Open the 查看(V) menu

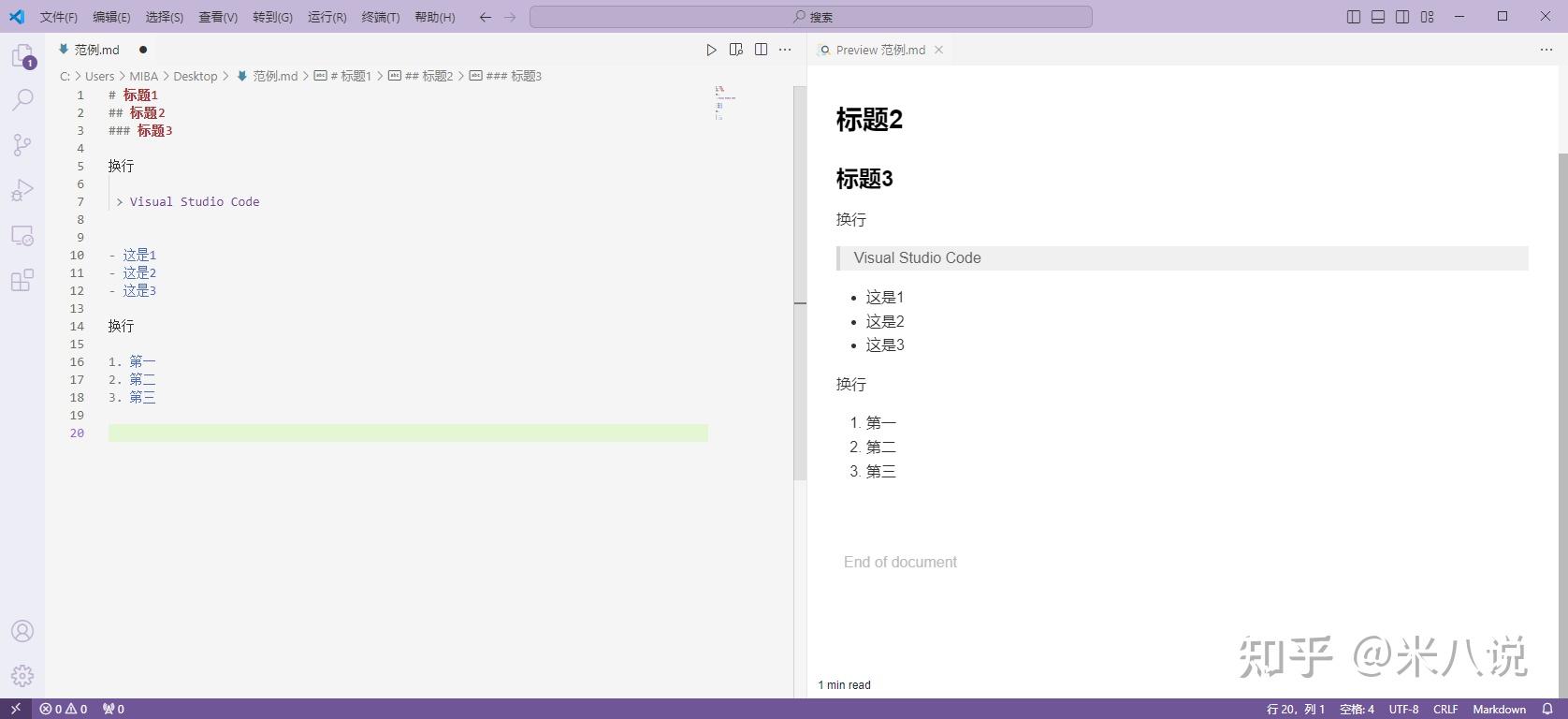(x=218, y=17)
